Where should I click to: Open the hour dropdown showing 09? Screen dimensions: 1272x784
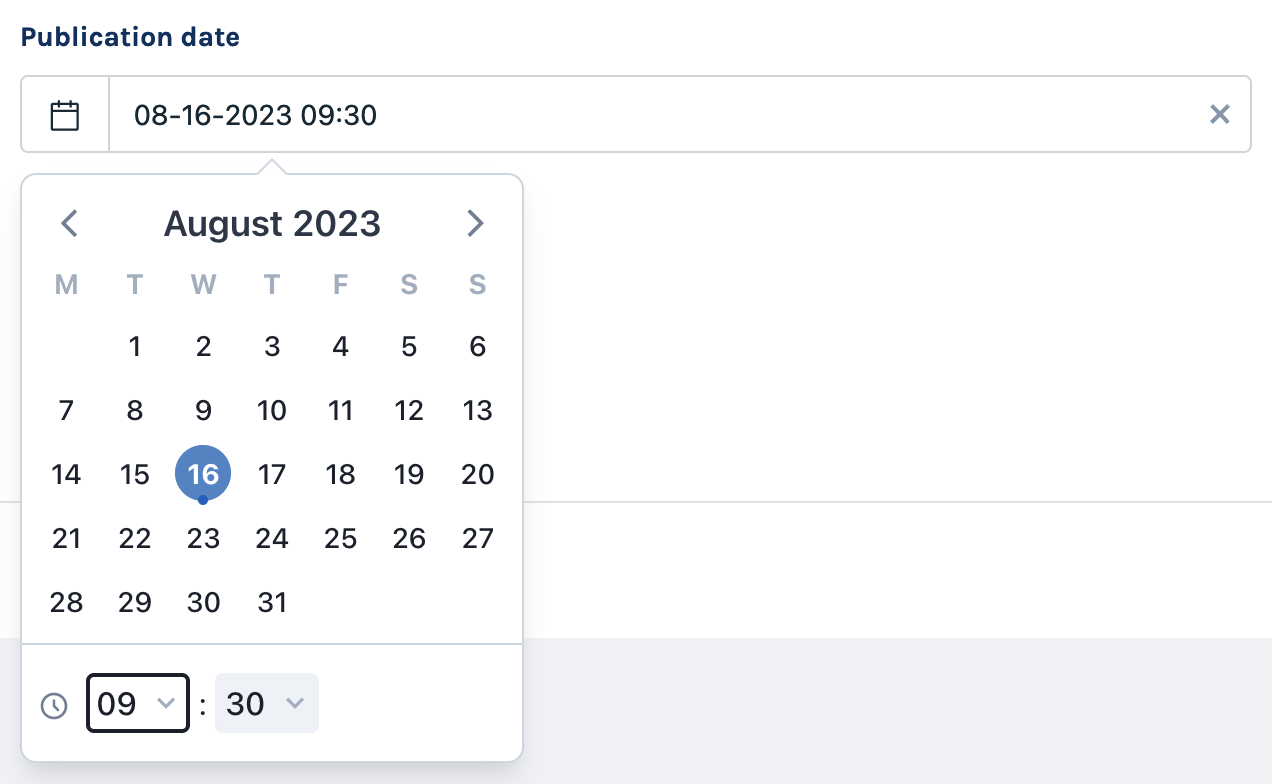click(x=137, y=704)
